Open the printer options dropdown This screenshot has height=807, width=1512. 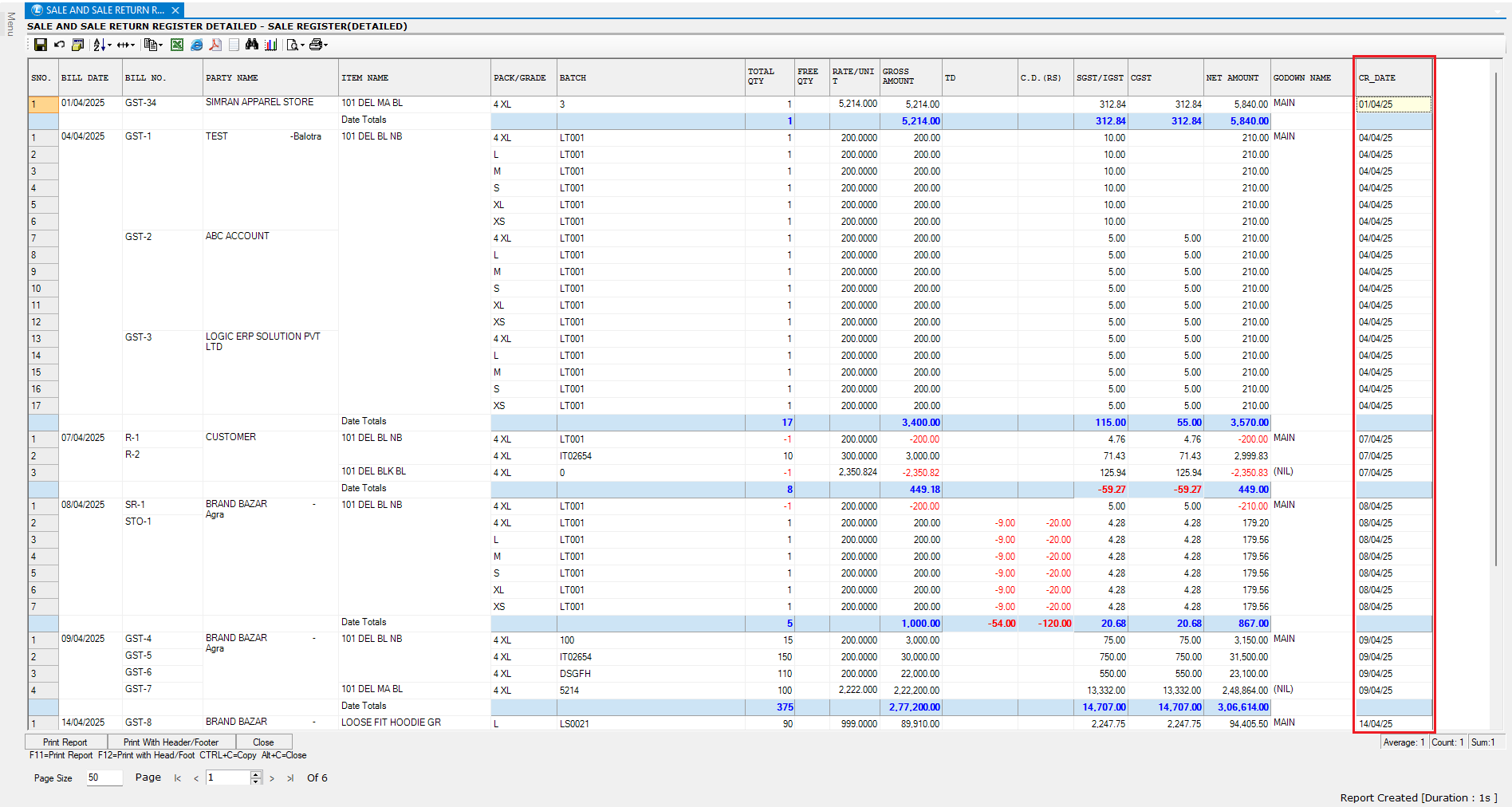[325, 45]
